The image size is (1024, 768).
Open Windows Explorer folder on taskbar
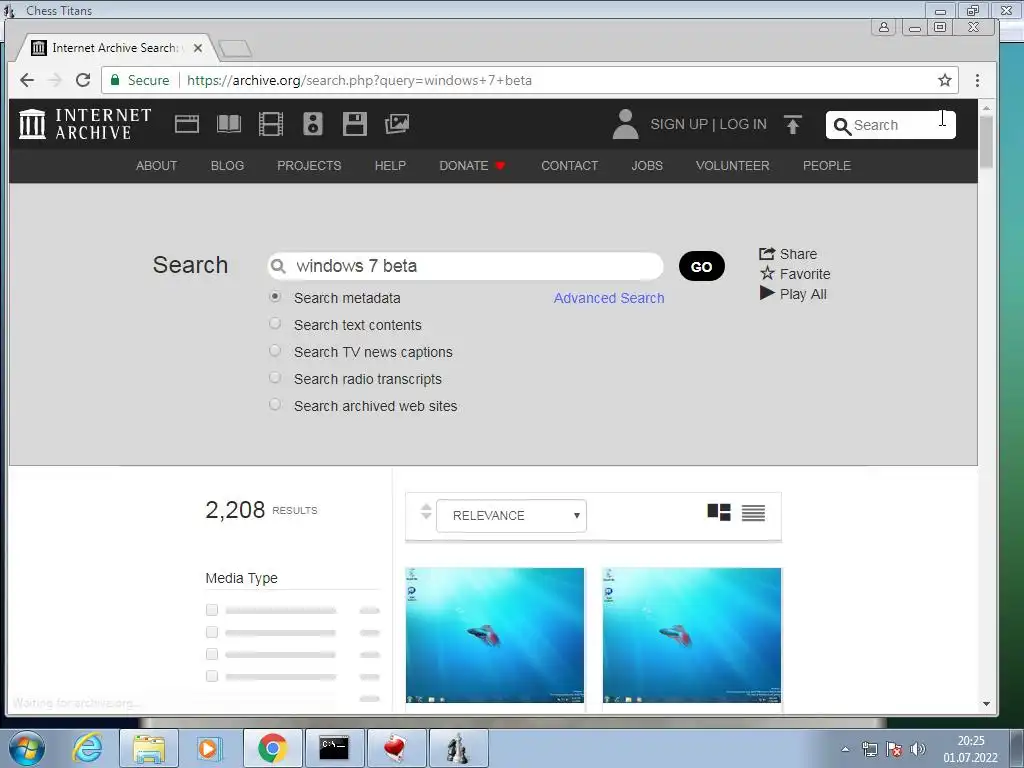(x=148, y=748)
